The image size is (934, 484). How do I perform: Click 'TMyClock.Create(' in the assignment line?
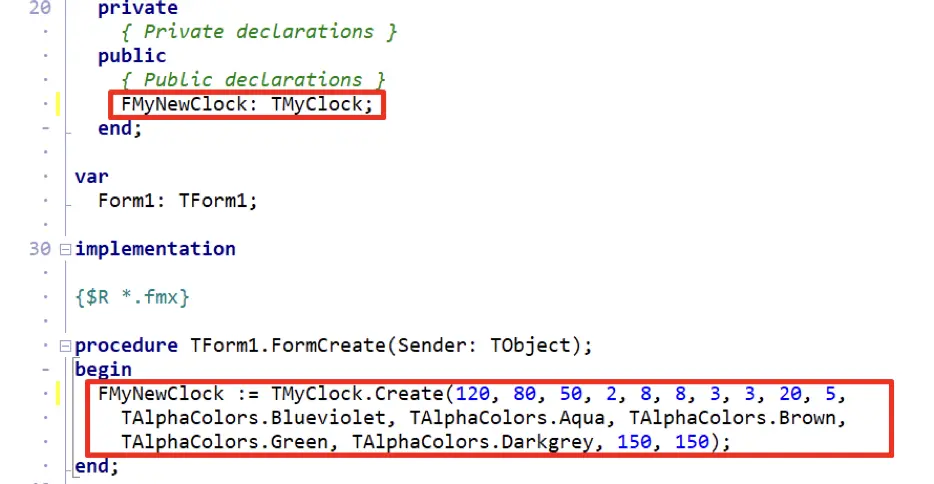click(x=363, y=394)
